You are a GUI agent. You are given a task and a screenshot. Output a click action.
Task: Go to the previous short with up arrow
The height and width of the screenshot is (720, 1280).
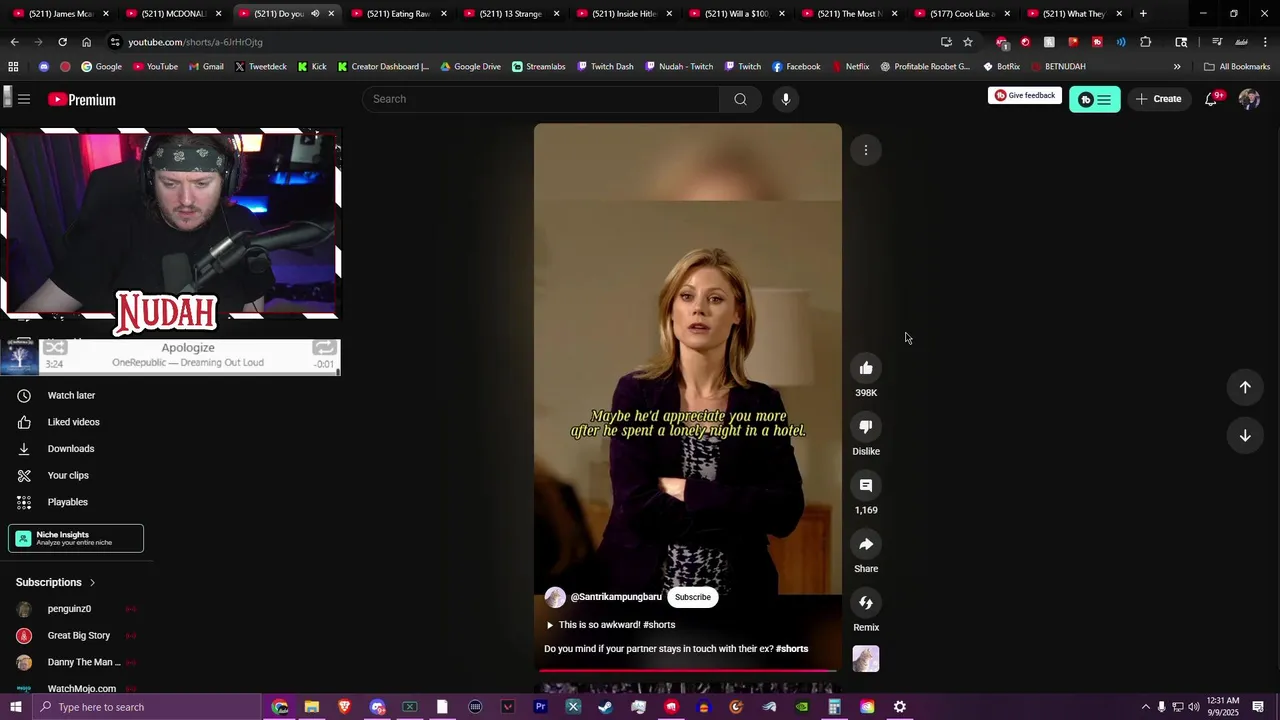coord(1245,387)
